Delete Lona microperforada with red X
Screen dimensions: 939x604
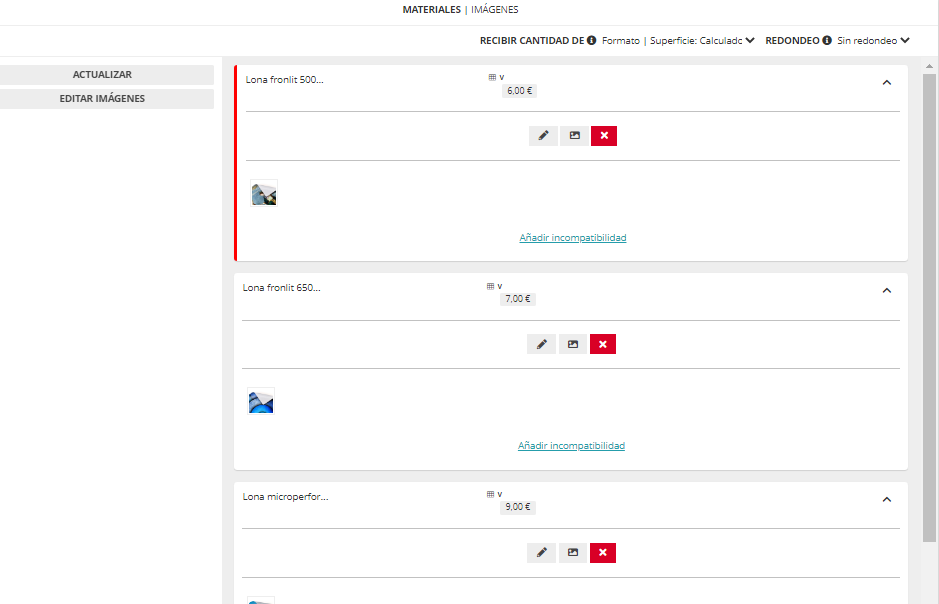click(603, 553)
